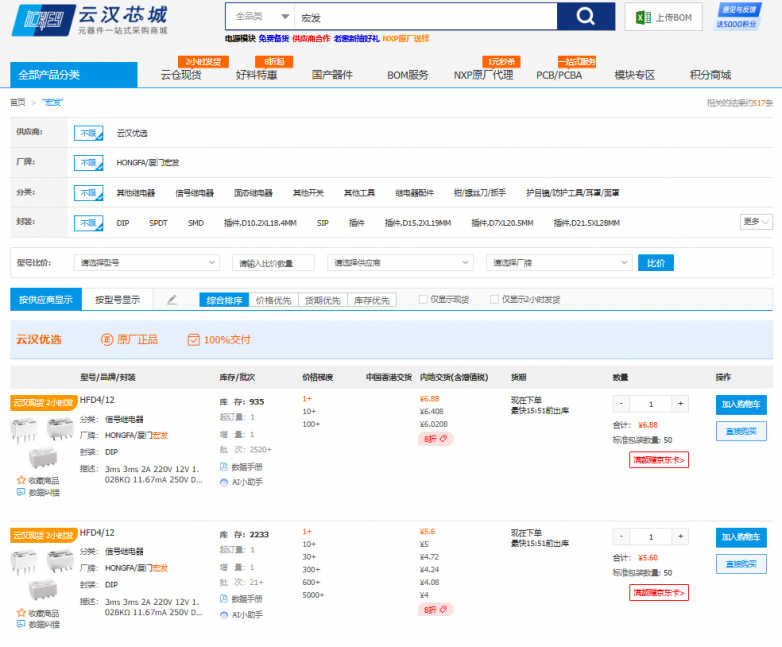Open AI小助手 icon in second product row
Image resolution: width=782 pixels, height=647 pixels.
(x=223, y=615)
